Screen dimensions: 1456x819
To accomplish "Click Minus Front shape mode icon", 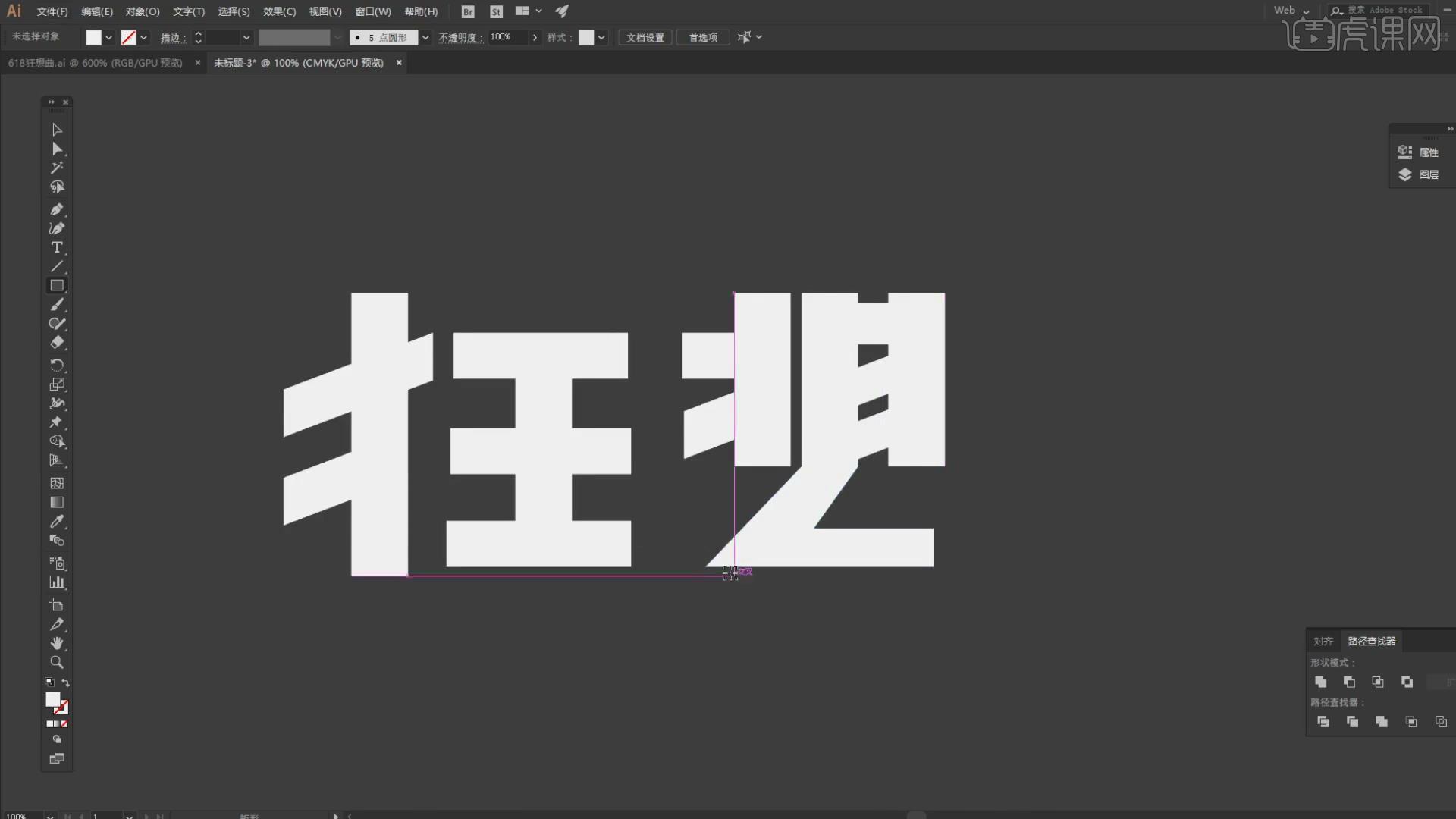I will click(1349, 682).
